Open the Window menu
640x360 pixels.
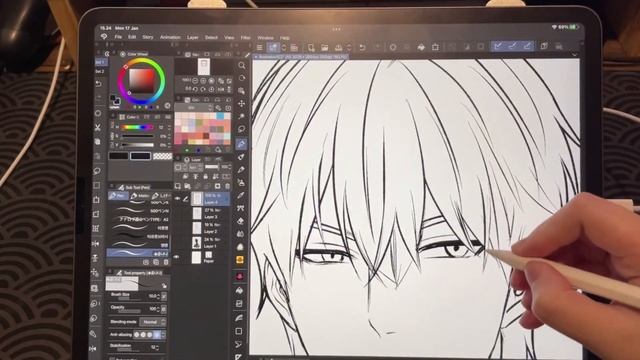pos(265,38)
